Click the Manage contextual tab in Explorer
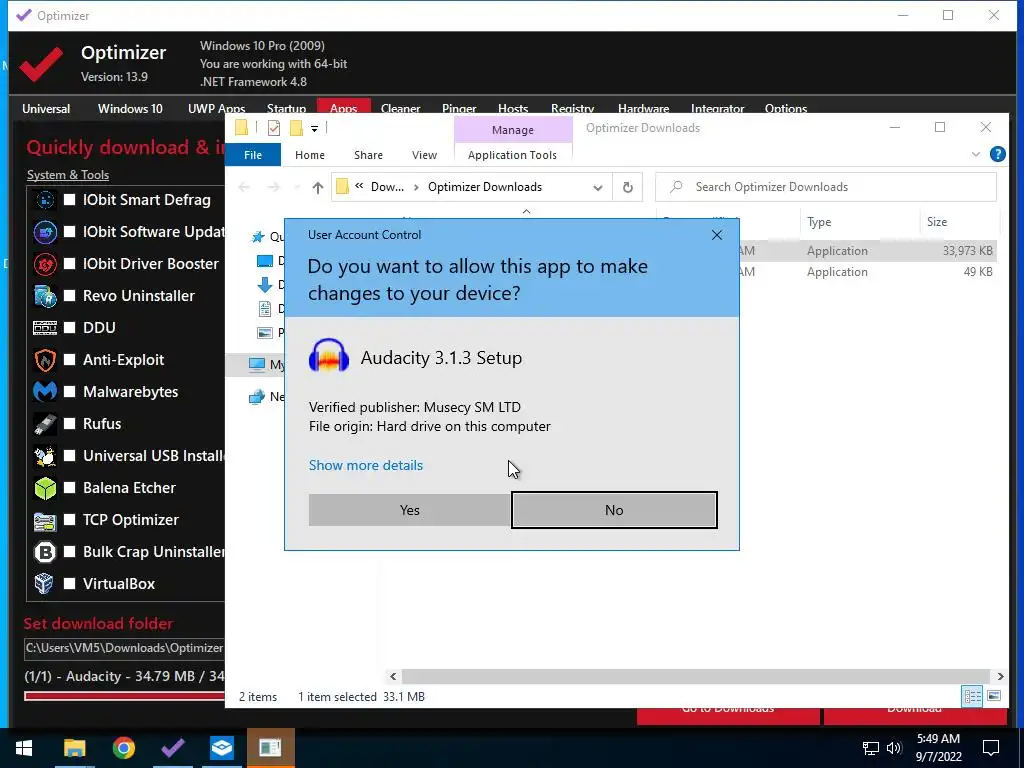The image size is (1024, 768). coord(513,130)
